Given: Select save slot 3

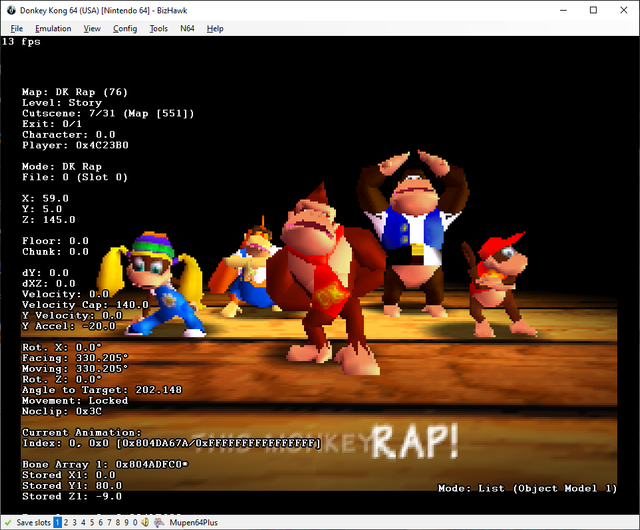Looking at the screenshot, I should (x=75, y=522).
